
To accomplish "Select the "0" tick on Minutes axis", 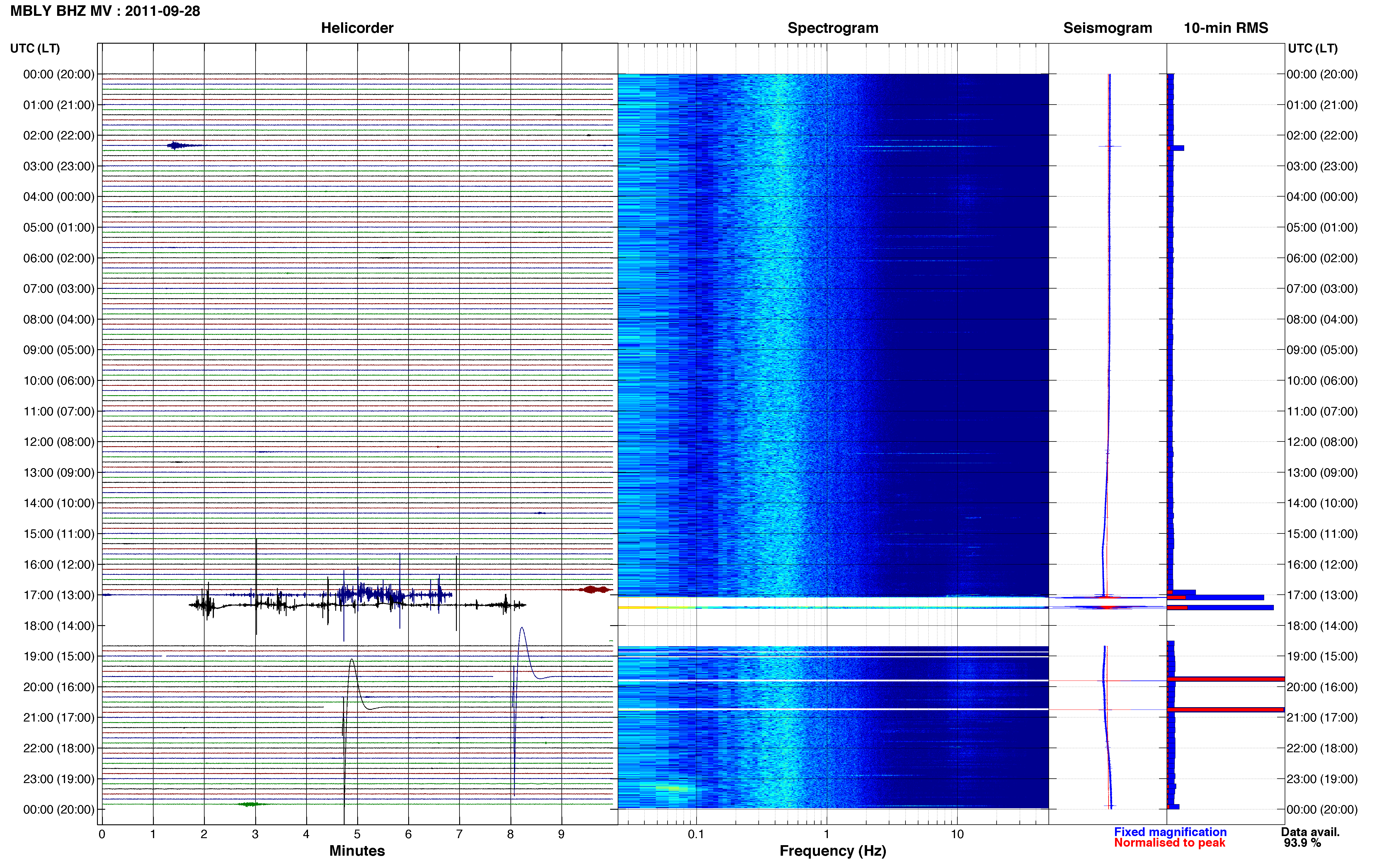I will point(102,834).
